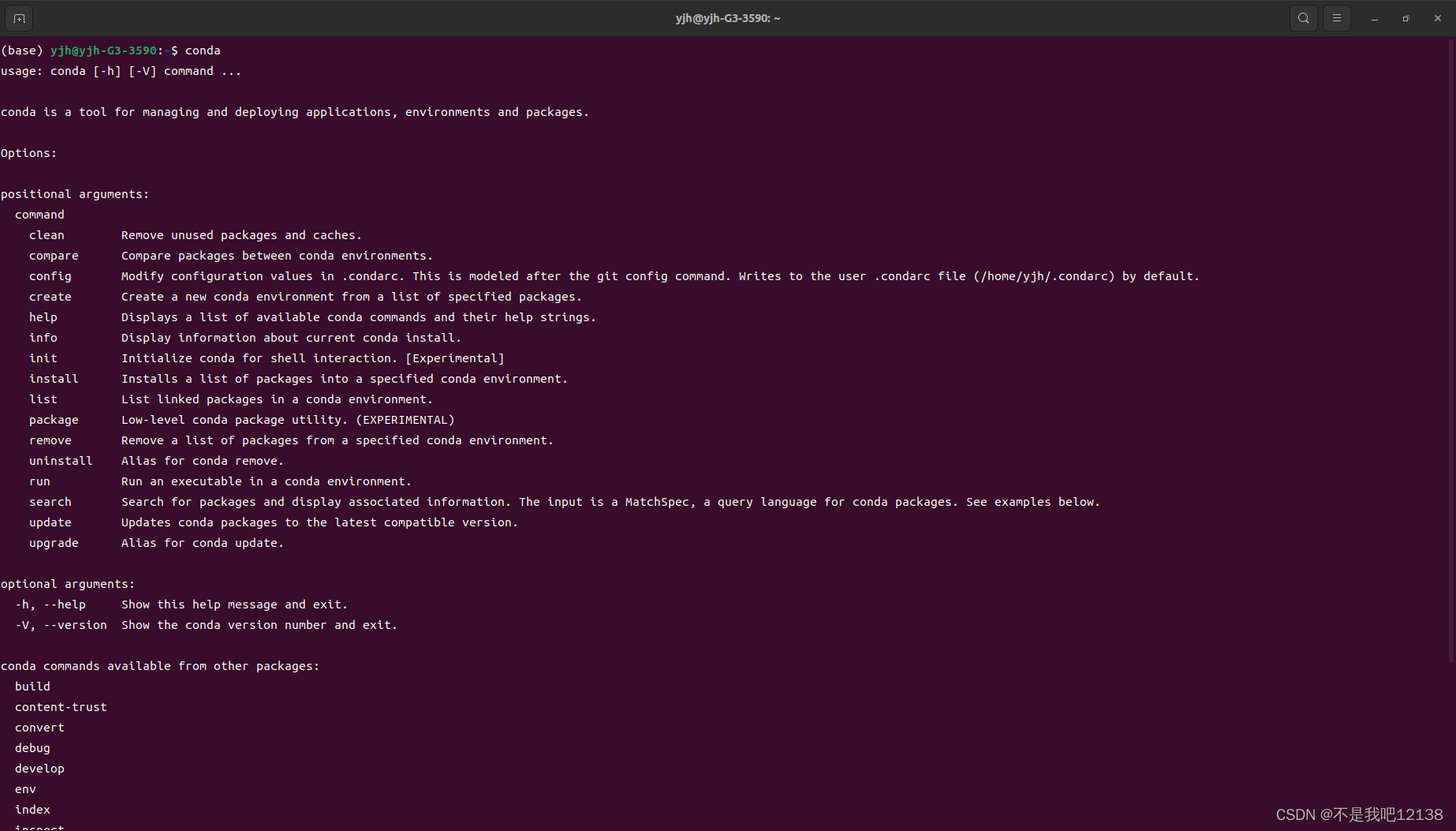Click the '-h, --help' option text

tap(50, 605)
